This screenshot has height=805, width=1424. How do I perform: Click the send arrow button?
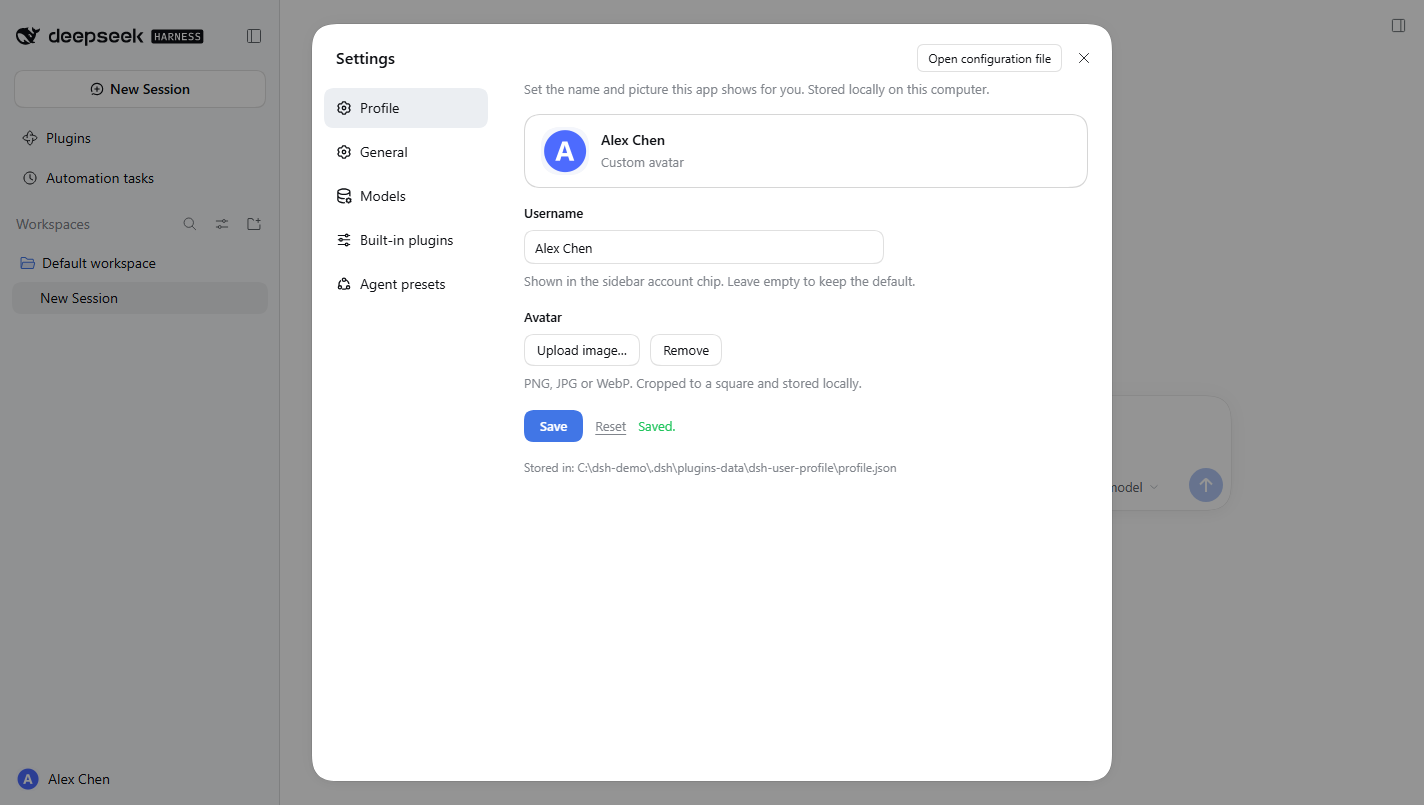(x=1206, y=485)
